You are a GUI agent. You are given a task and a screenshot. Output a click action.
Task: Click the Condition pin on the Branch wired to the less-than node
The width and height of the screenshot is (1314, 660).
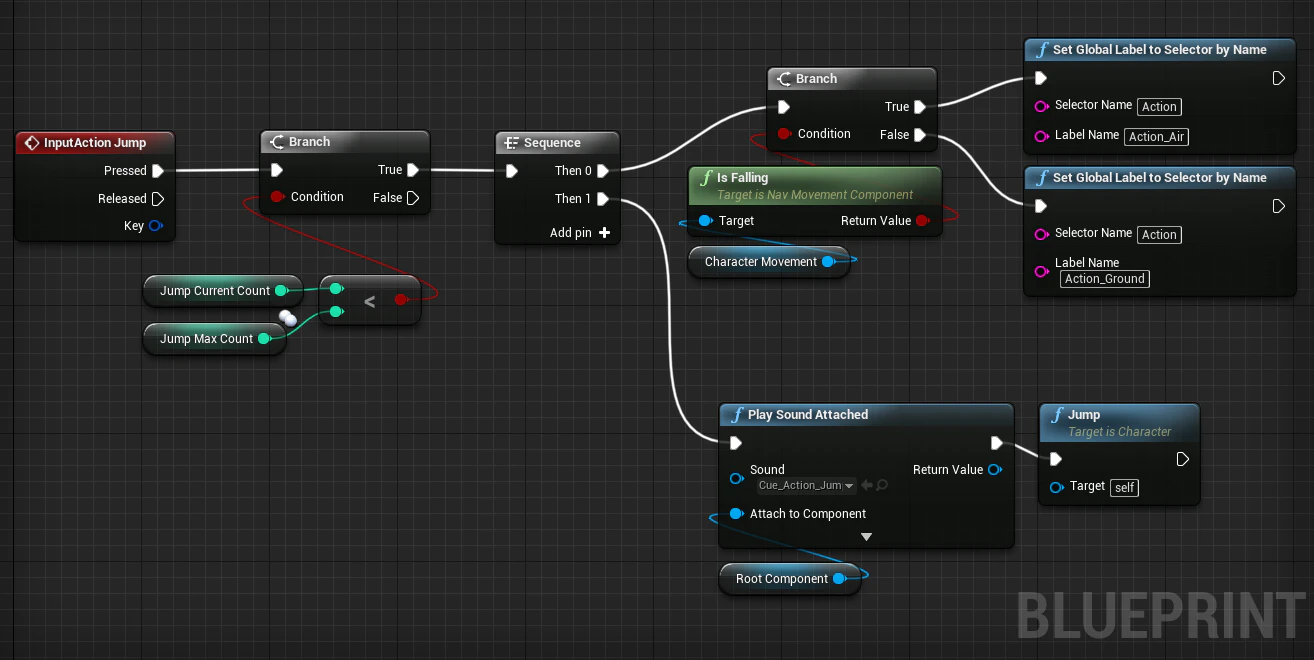pos(277,197)
